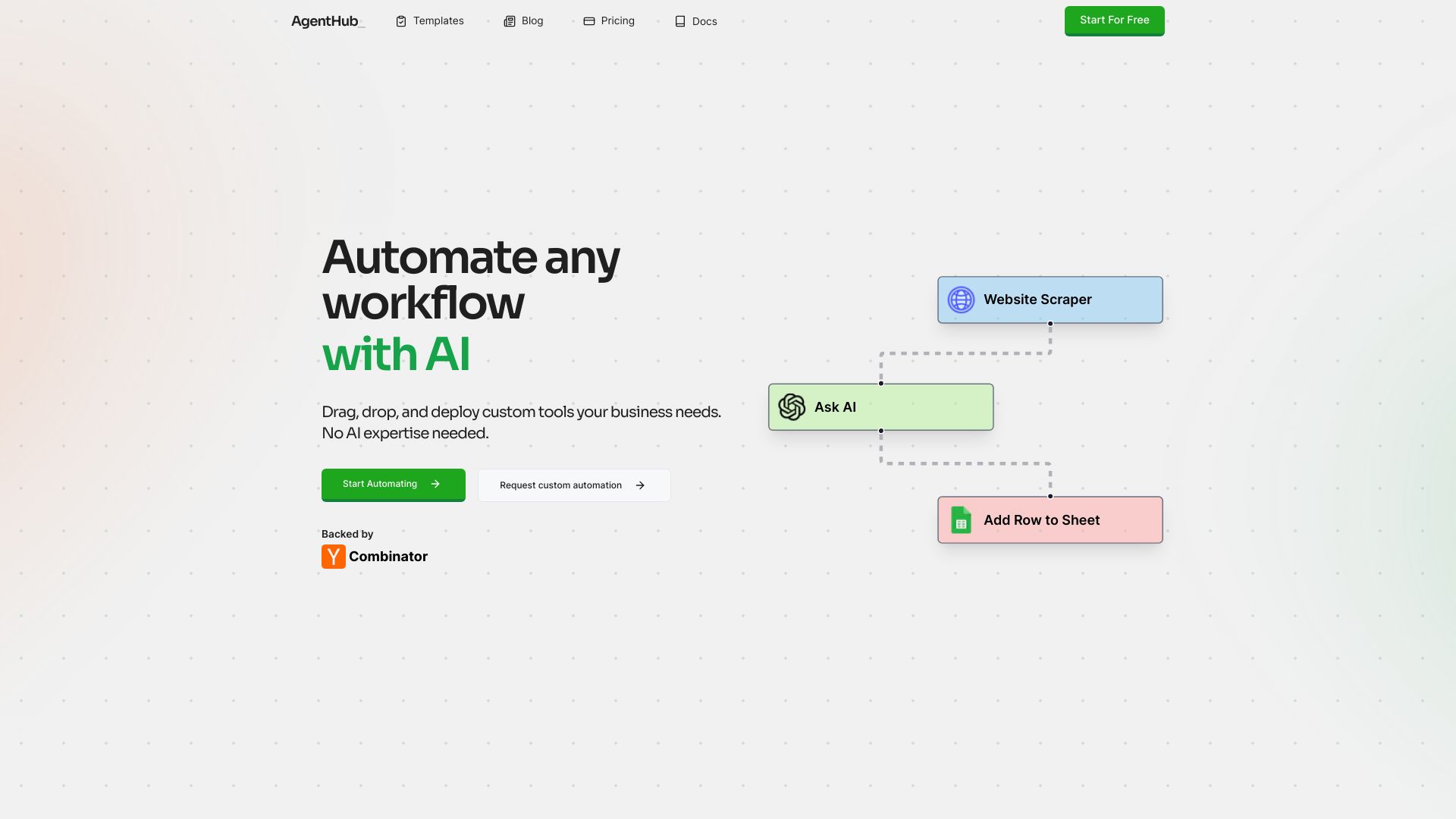Click the OpenAI icon on the Ask AI node

[791, 406]
